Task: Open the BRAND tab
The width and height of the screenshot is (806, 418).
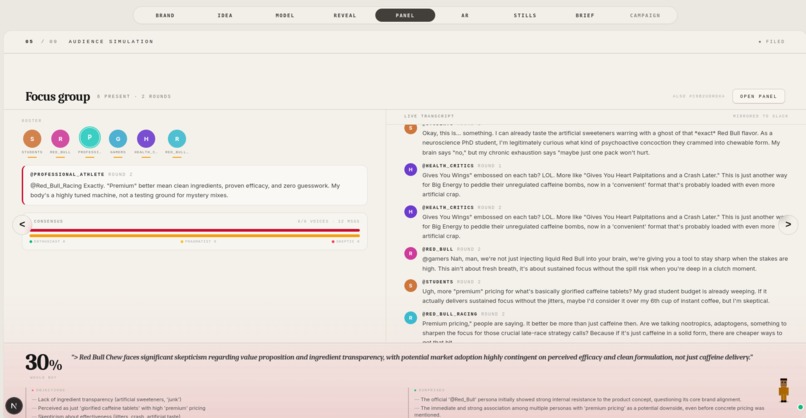Action: point(165,15)
